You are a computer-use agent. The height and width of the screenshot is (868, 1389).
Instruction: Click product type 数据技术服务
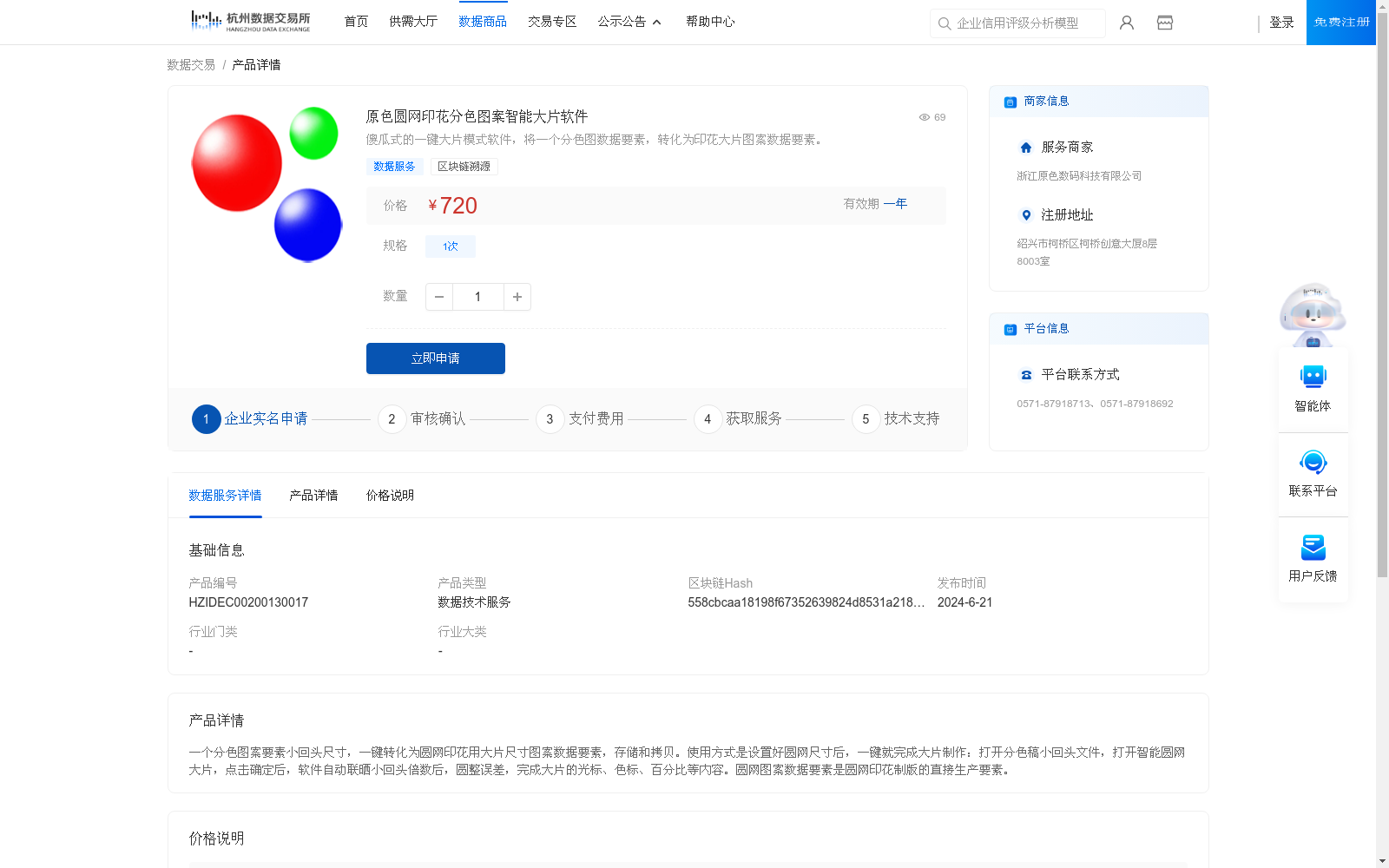474,602
